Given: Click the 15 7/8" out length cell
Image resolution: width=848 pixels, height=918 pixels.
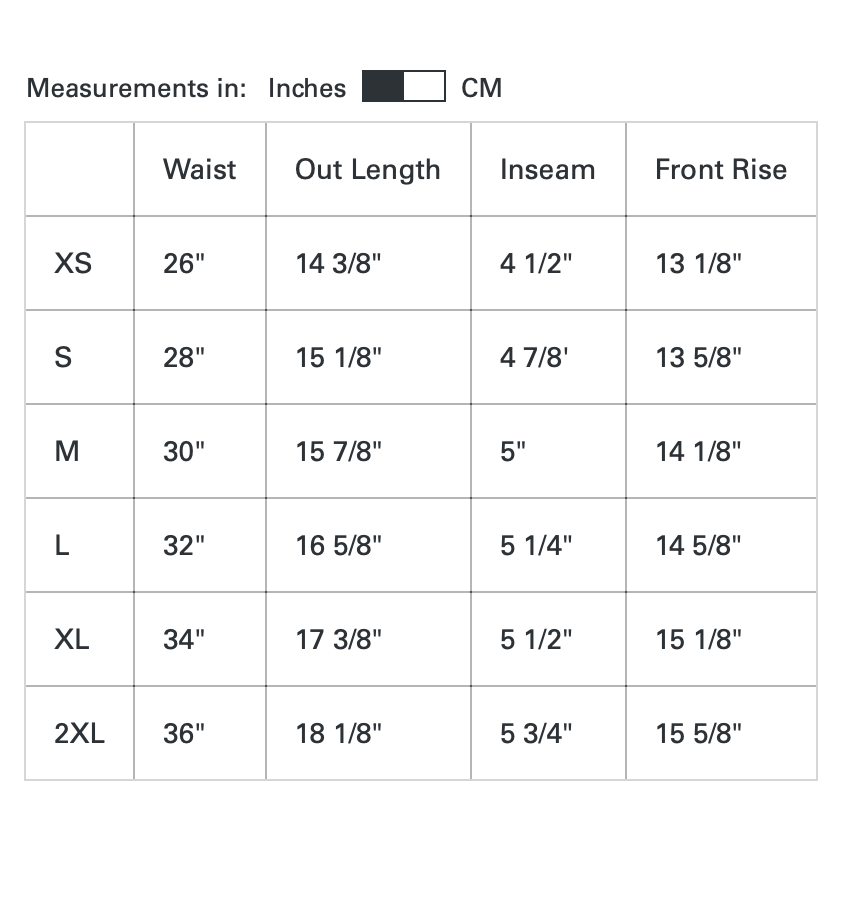Looking at the screenshot, I should pyautogui.click(x=339, y=451).
